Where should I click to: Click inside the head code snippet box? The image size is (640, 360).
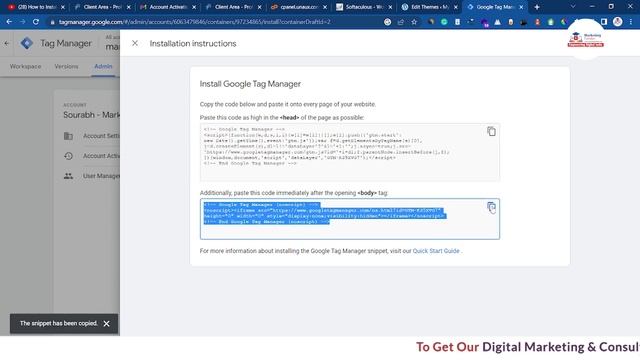coord(350,152)
